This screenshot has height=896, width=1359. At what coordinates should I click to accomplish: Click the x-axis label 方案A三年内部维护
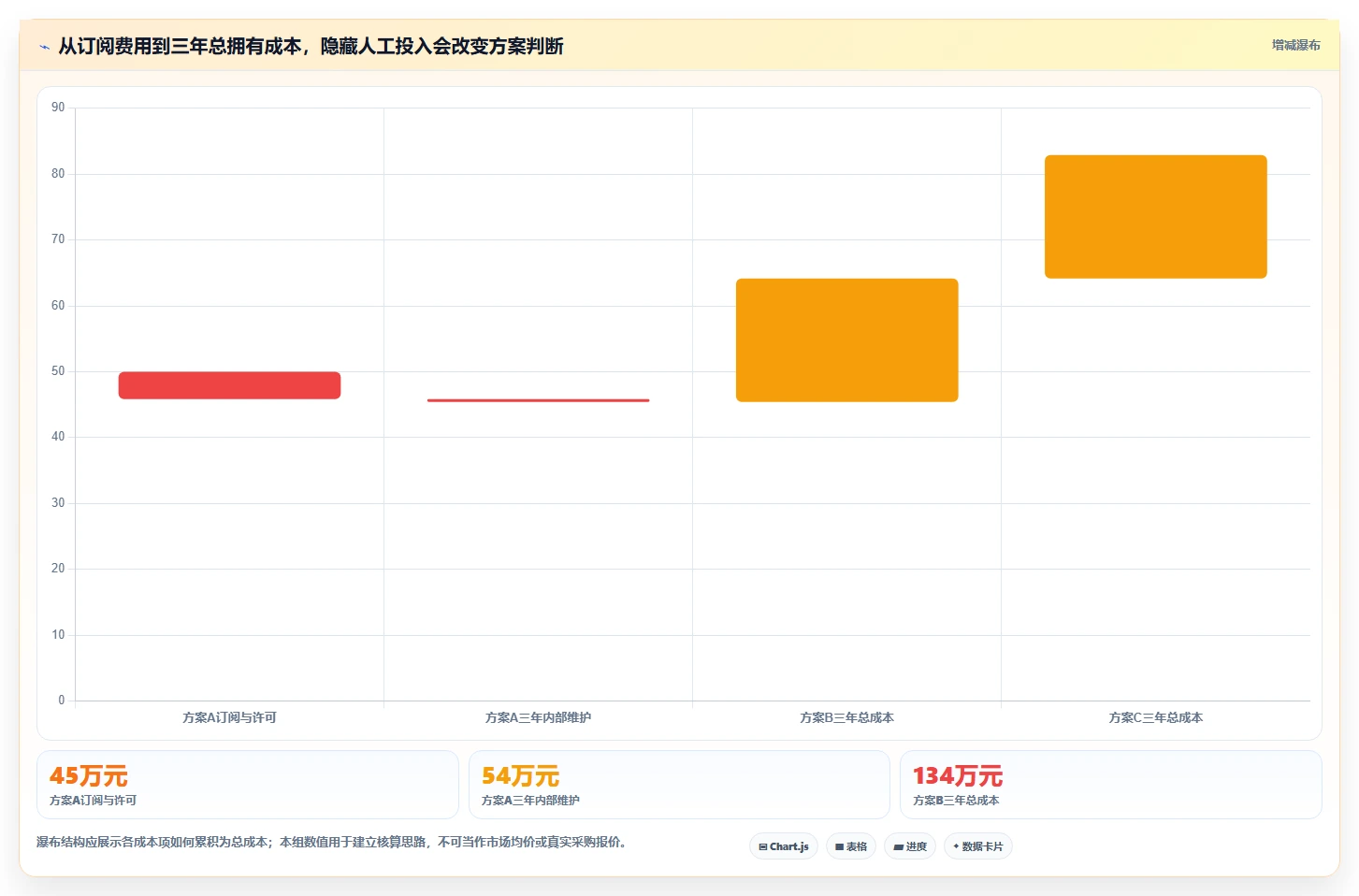point(538,717)
